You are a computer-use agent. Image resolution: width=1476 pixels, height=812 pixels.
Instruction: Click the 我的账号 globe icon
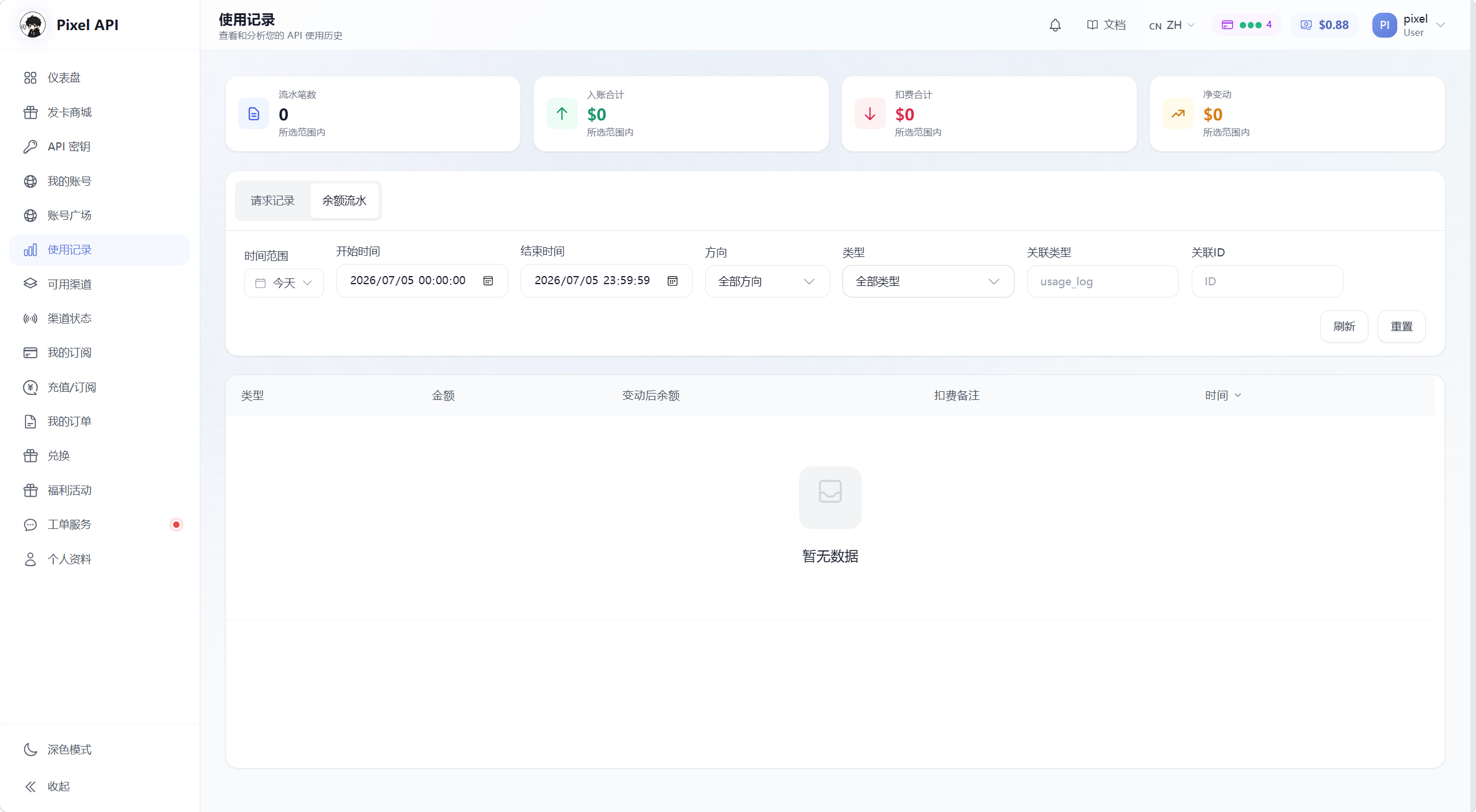tap(30, 181)
